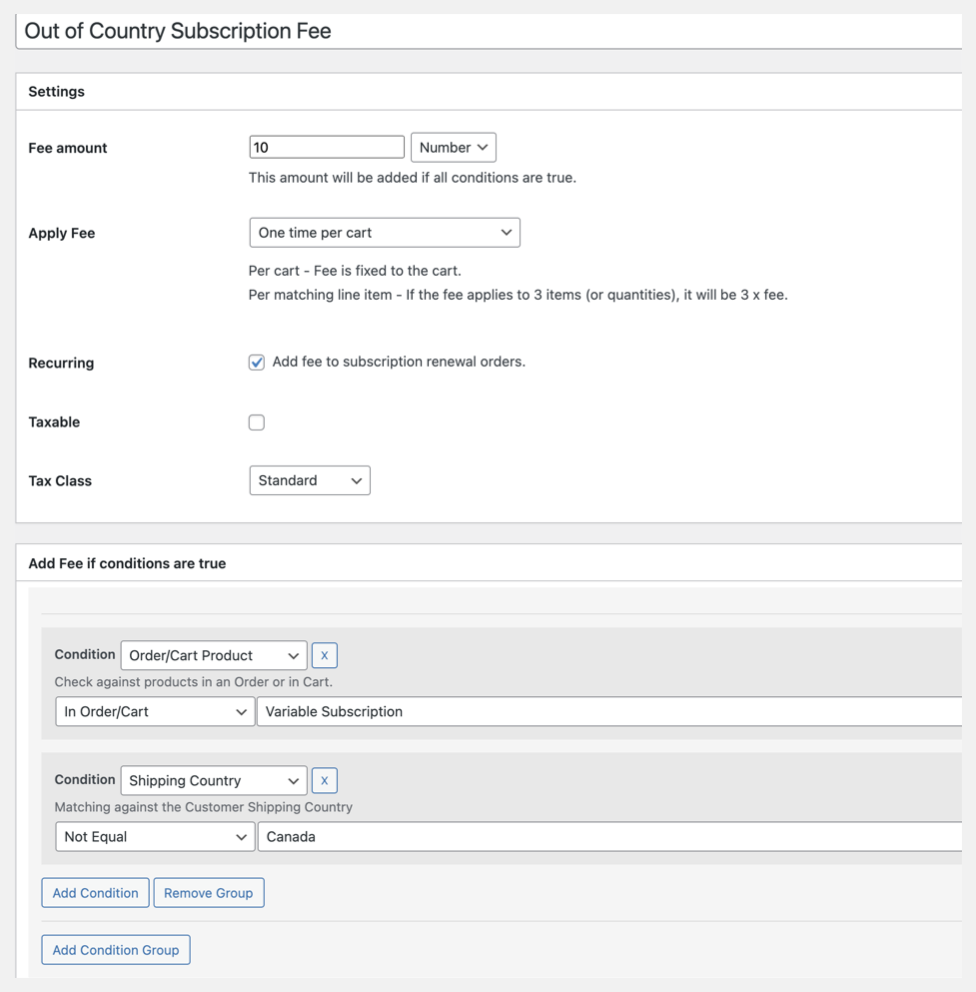Collapse the Settings panel header
This screenshot has height=992, width=976.
[490, 92]
